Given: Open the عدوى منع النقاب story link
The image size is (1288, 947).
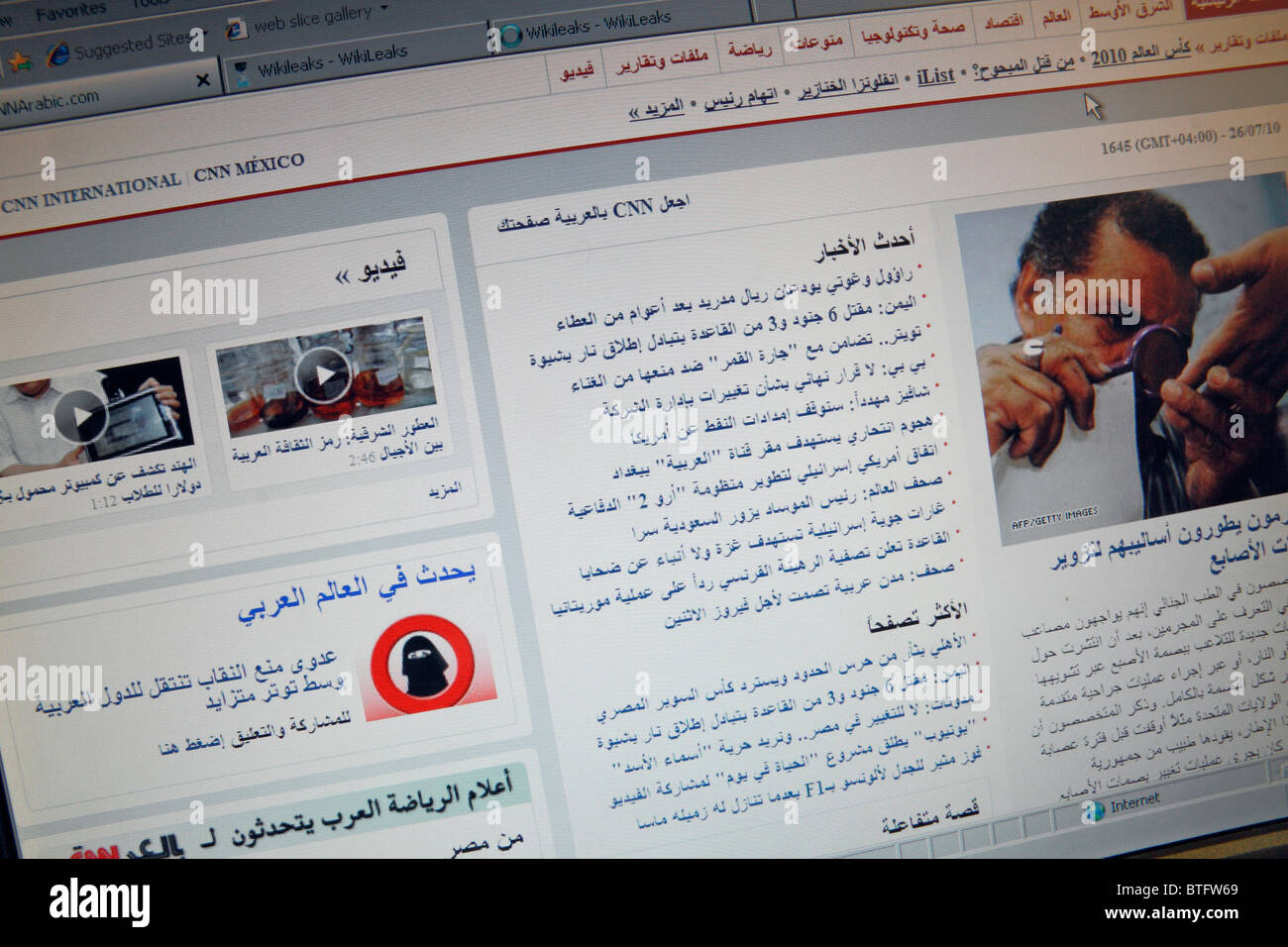Looking at the screenshot, I should [x=192, y=682].
